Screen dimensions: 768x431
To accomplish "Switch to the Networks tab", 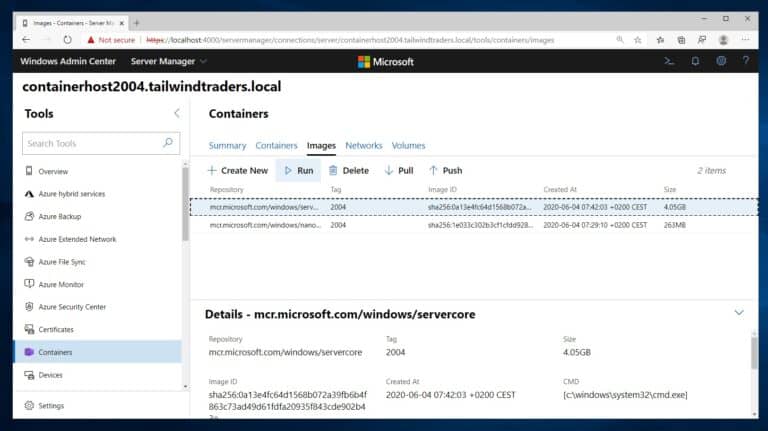I will click(363, 145).
